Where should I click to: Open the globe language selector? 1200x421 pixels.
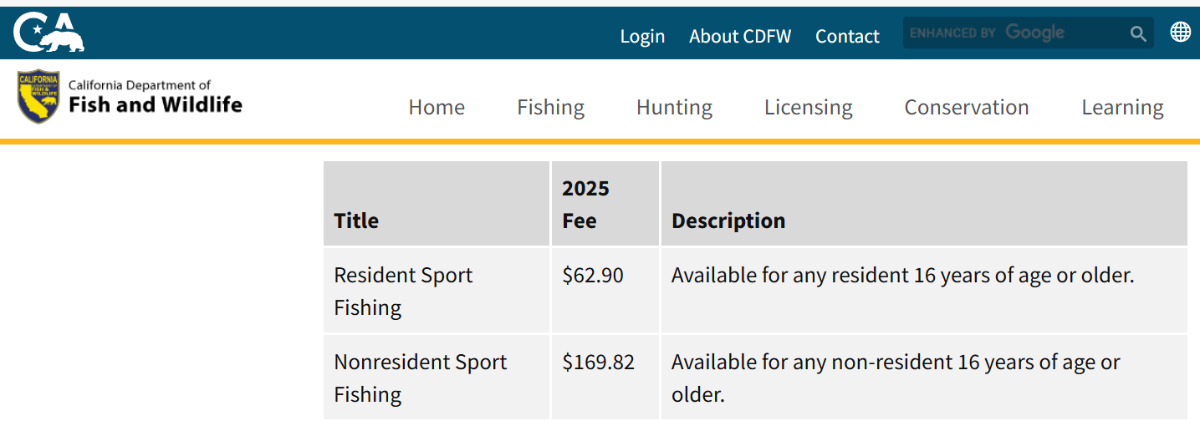coord(1180,32)
